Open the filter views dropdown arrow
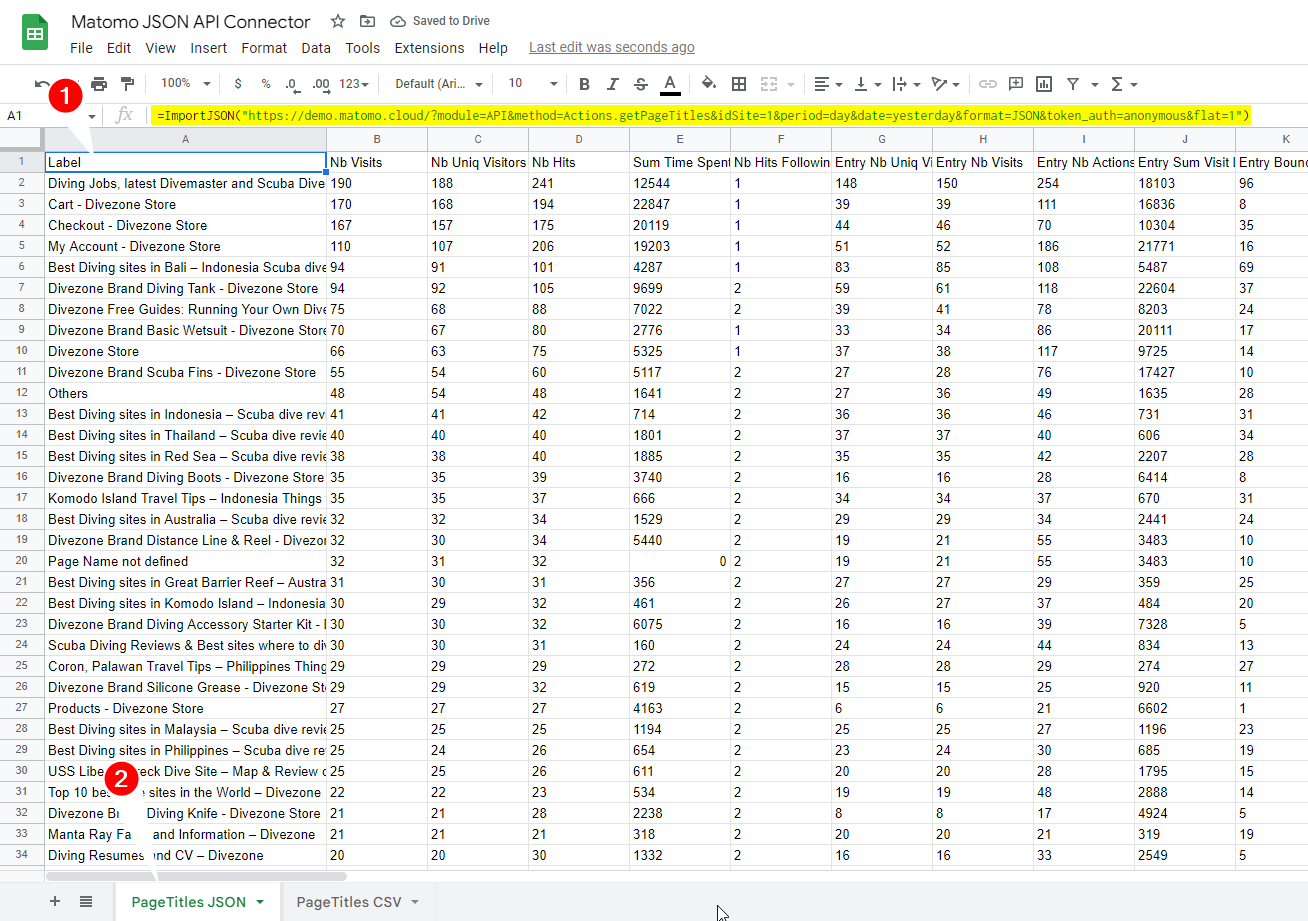This screenshot has width=1308, height=921. pos(1095,84)
